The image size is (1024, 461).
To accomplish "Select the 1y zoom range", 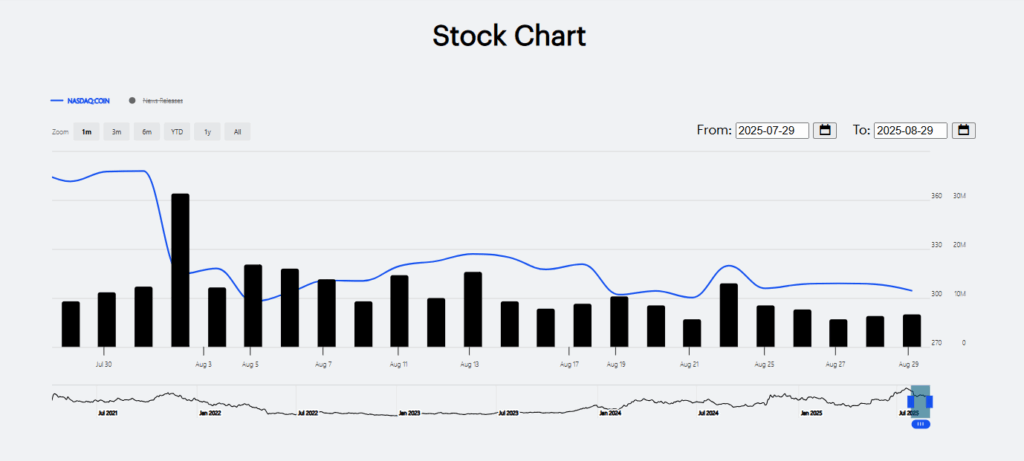I will [x=207, y=132].
